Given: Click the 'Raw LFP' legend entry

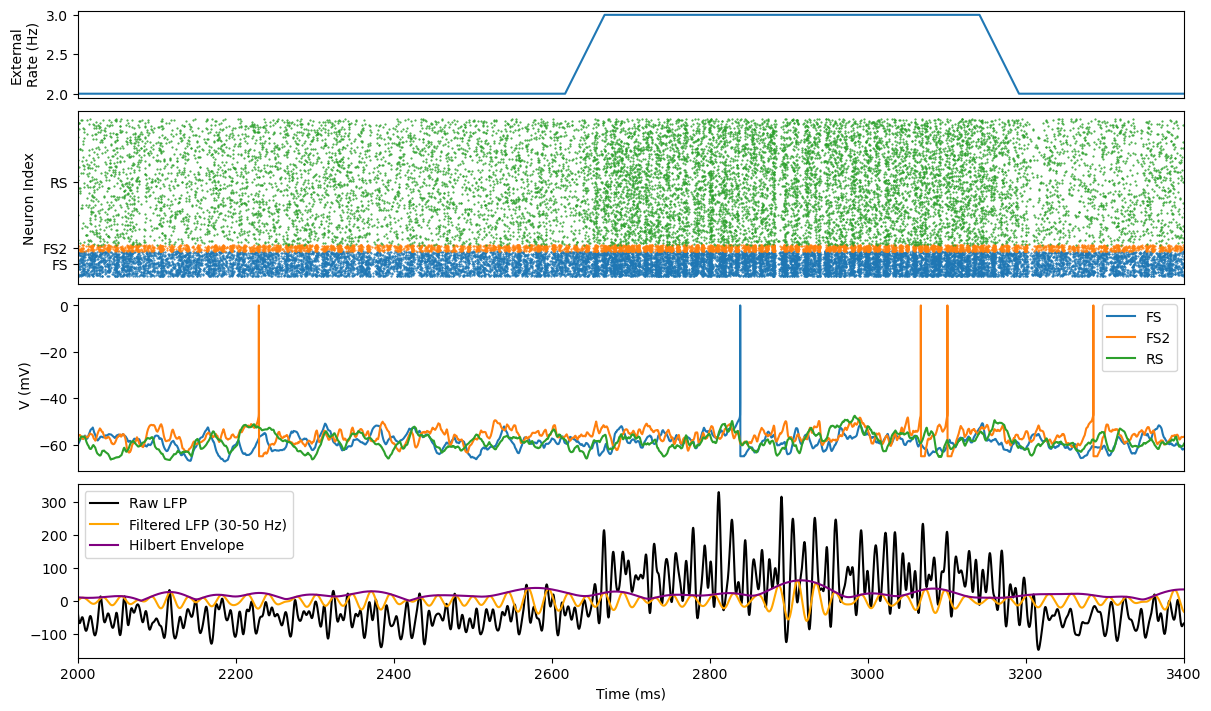Looking at the screenshot, I should (158, 503).
